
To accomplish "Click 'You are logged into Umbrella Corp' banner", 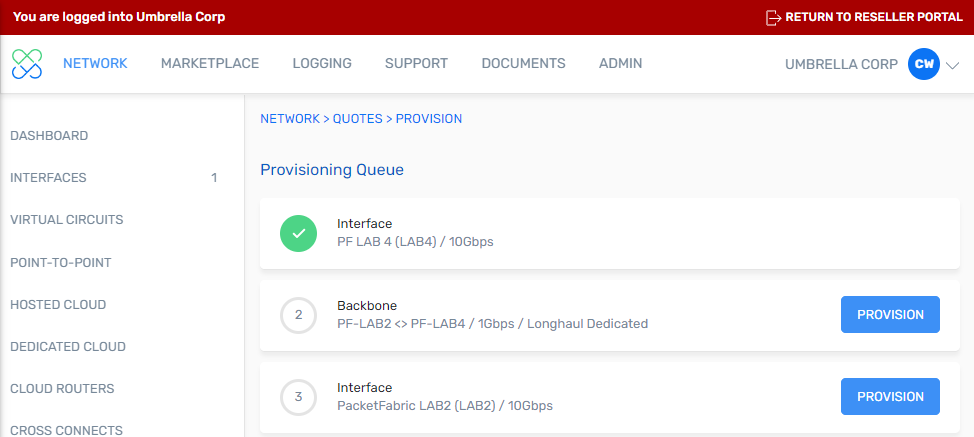I will point(119,17).
